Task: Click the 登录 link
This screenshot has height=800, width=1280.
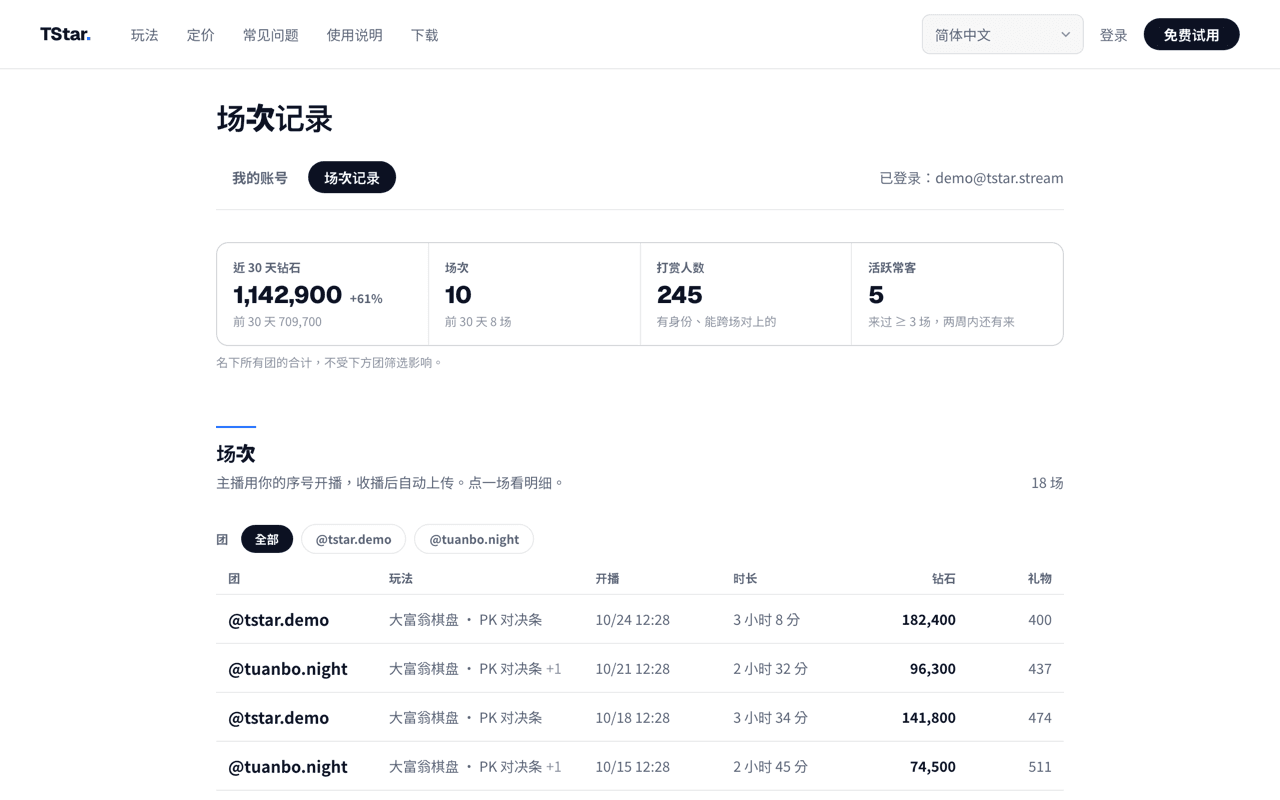Action: point(1114,35)
